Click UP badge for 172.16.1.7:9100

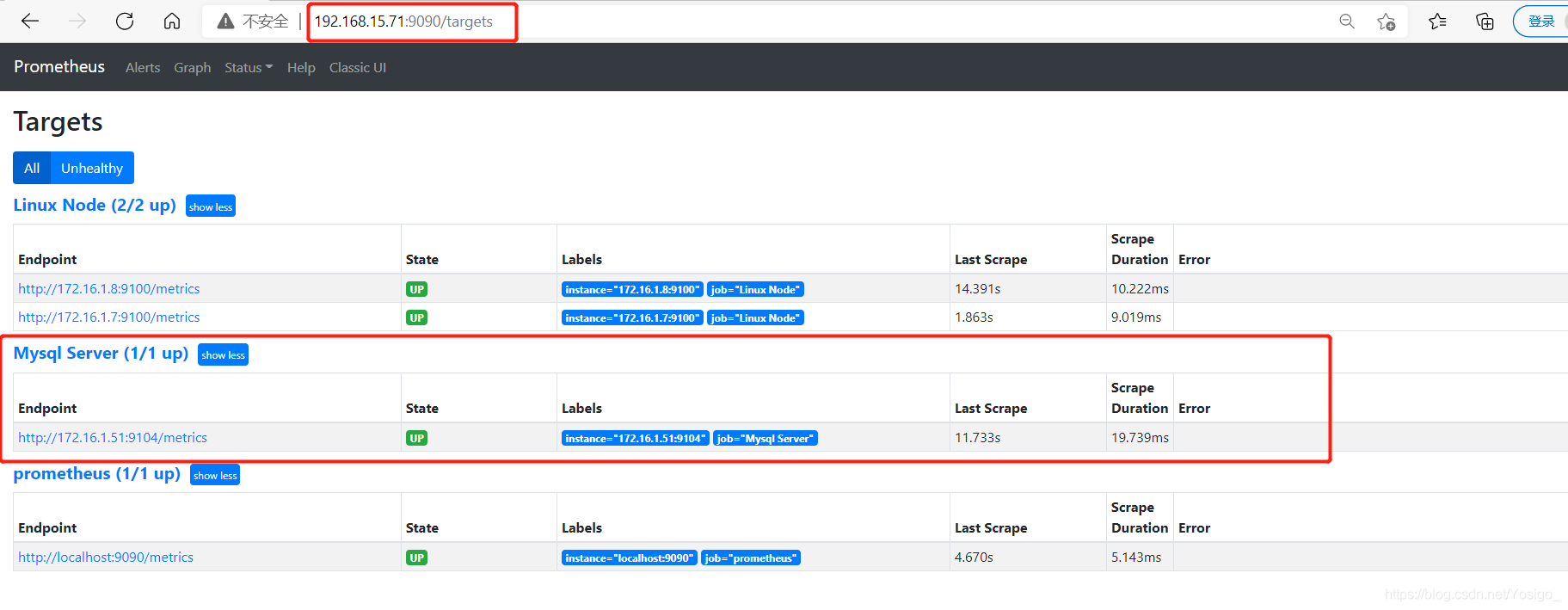coord(417,318)
